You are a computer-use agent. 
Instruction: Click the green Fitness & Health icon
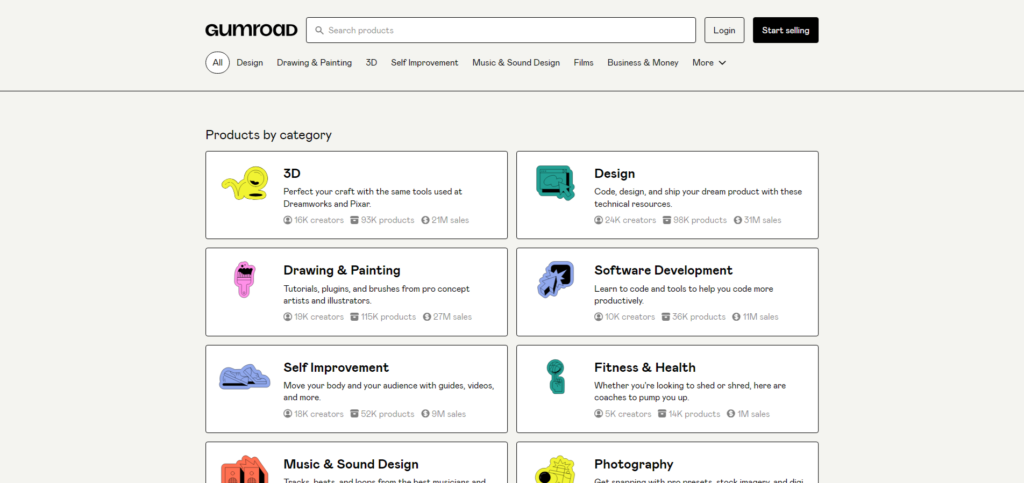pyautogui.click(x=555, y=376)
